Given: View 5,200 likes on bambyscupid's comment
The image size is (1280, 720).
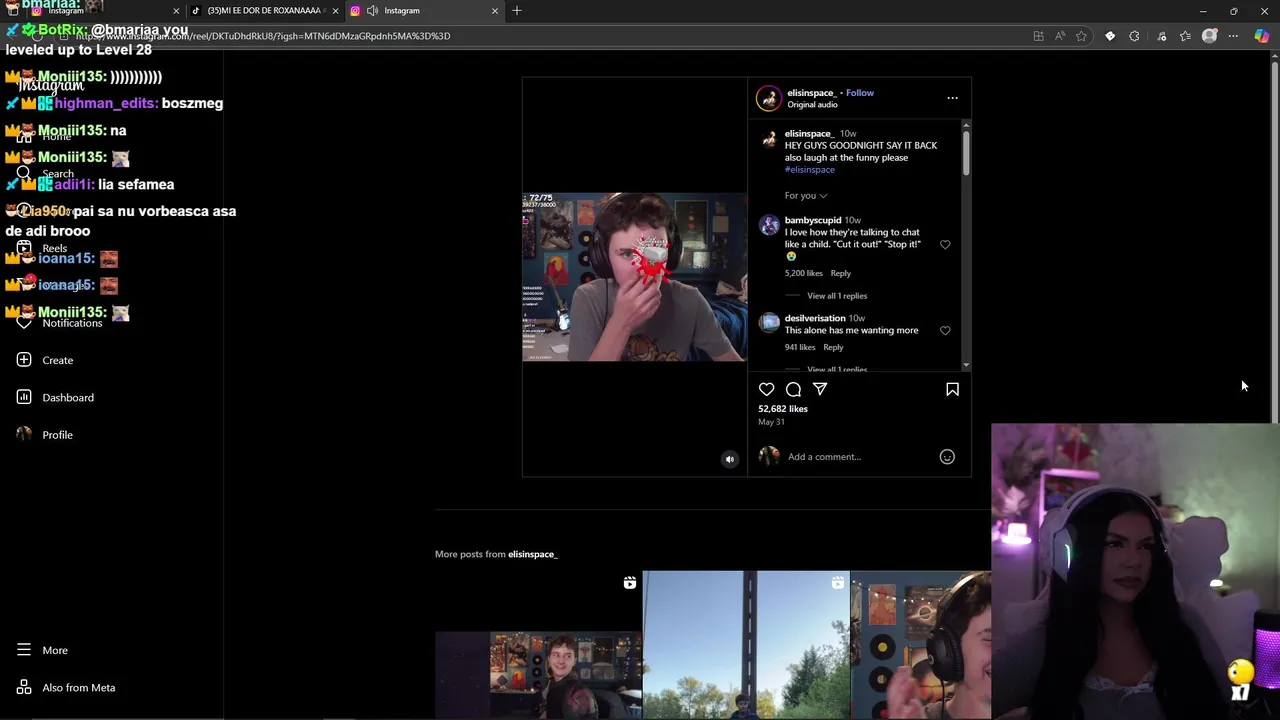Looking at the screenshot, I should coord(804,273).
